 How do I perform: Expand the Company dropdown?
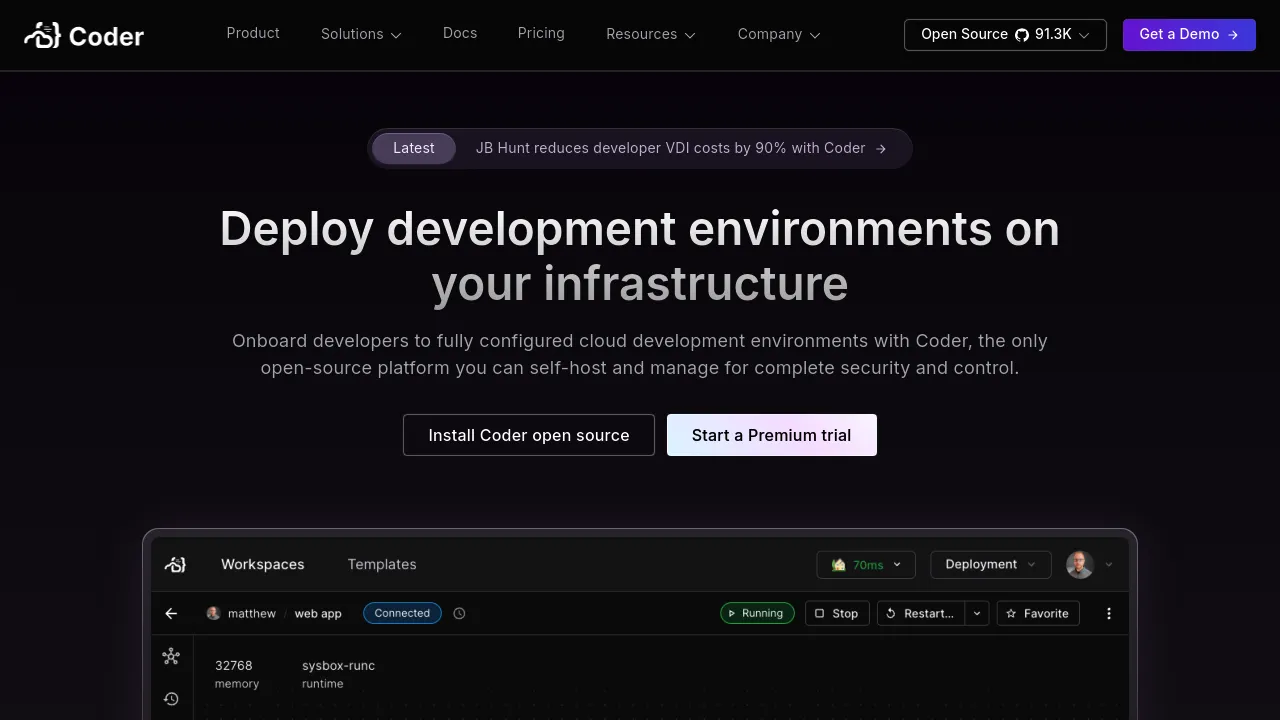[779, 34]
